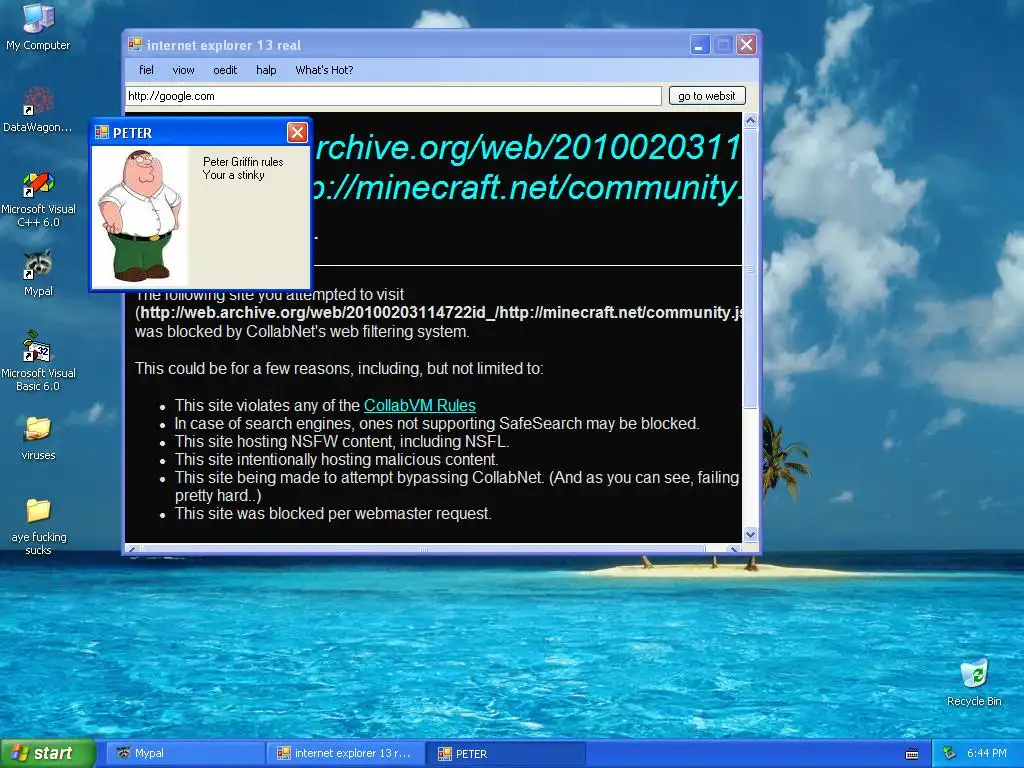Click the Peter Griffin picture

click(x=140, y=216)
